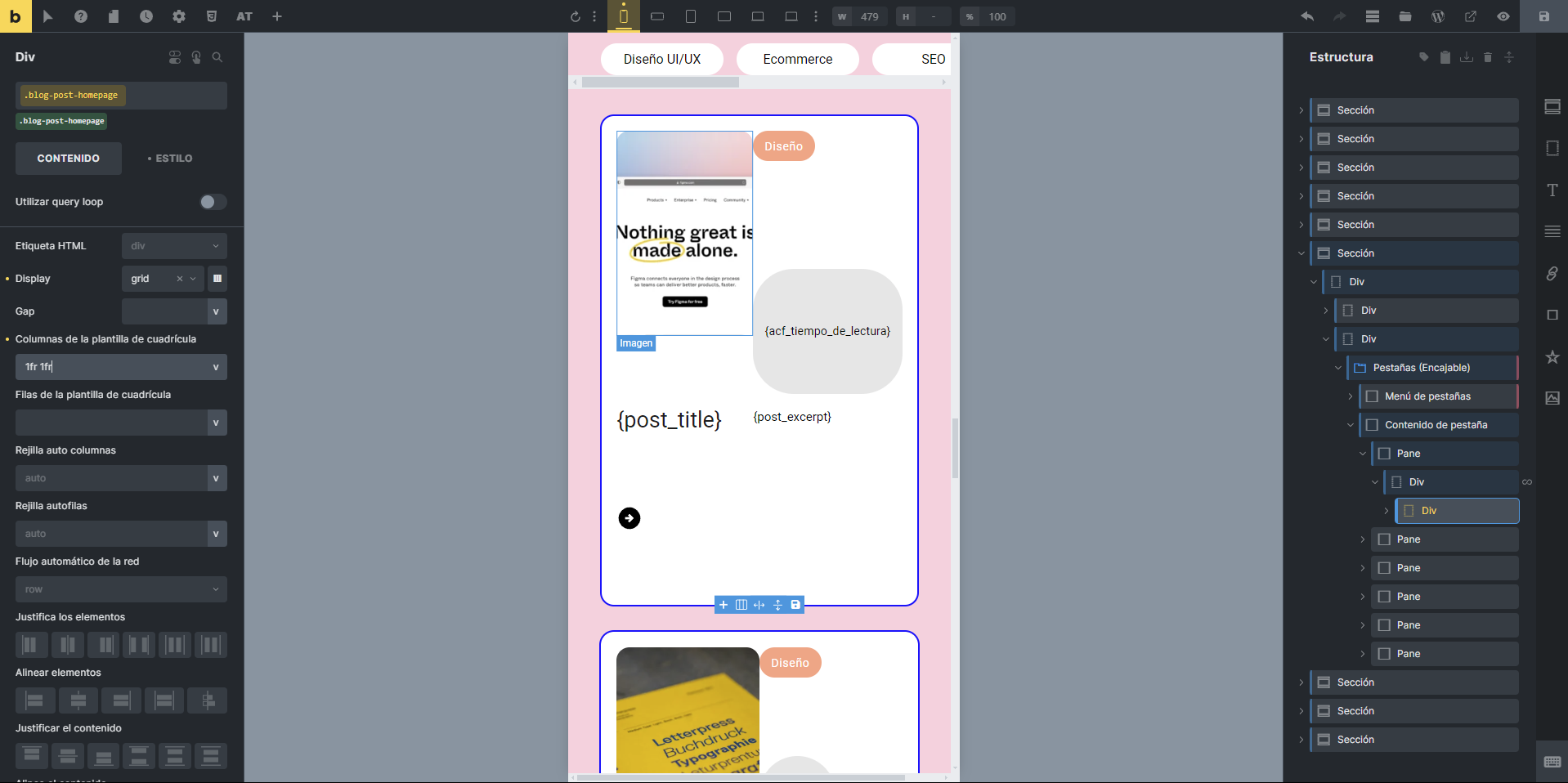Switch to the CONTENIDO tab

69,159
